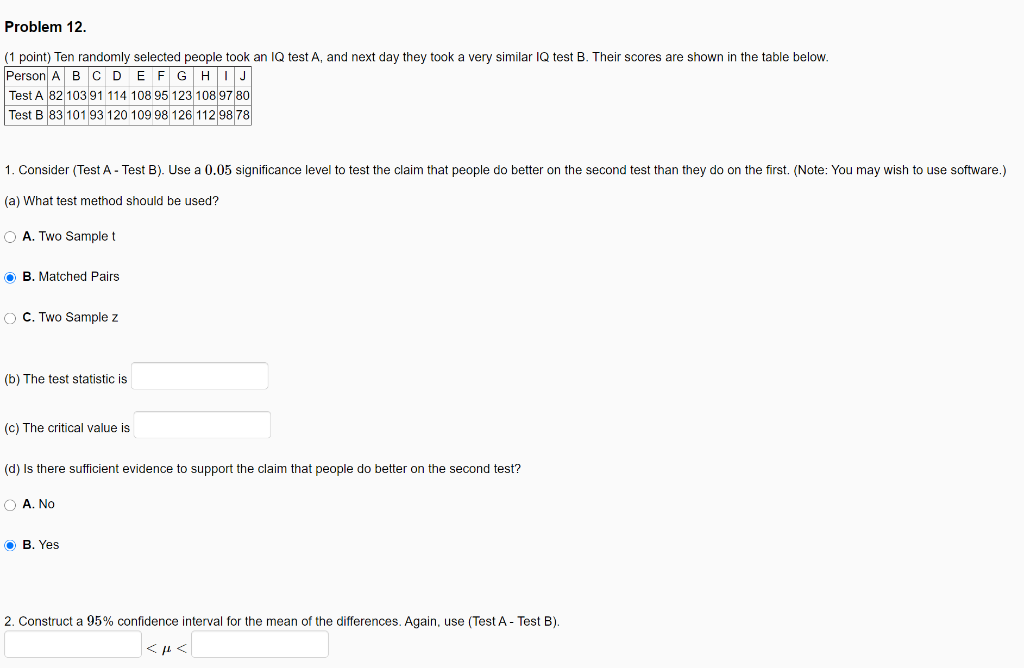Select the "B. Matched Pairs" radio button
The height and width of the screenshot is (668, 1024).
point(10,276)
